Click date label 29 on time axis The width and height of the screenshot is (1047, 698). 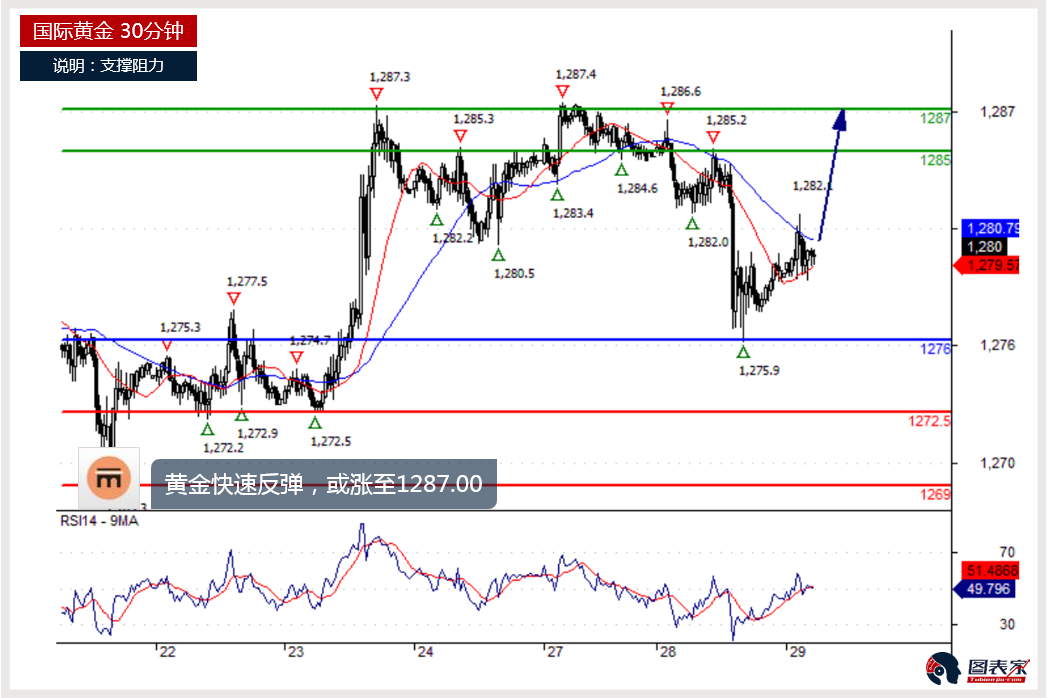(x=797, y=652)
